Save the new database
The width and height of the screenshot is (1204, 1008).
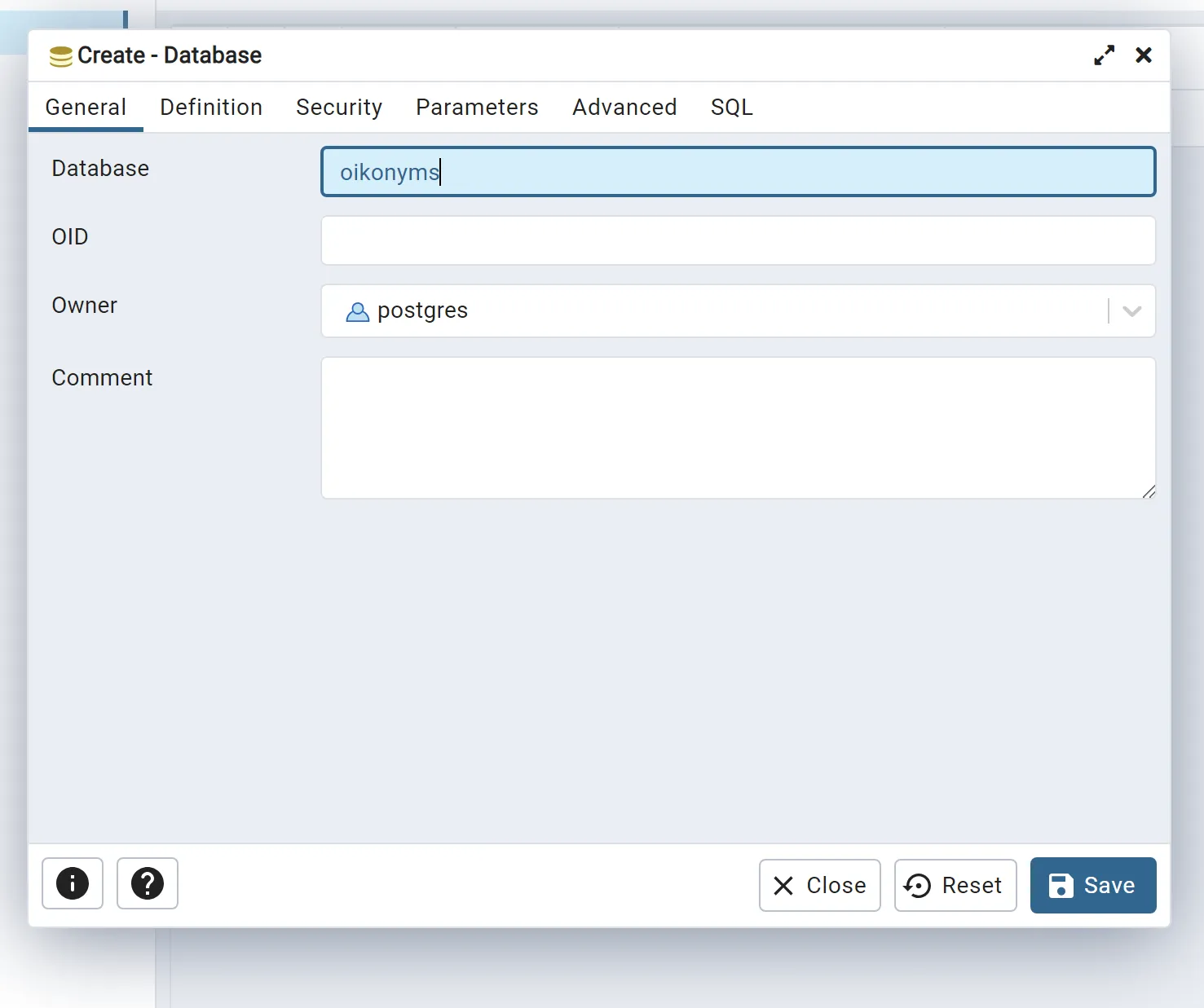[x=1092, y=885]
